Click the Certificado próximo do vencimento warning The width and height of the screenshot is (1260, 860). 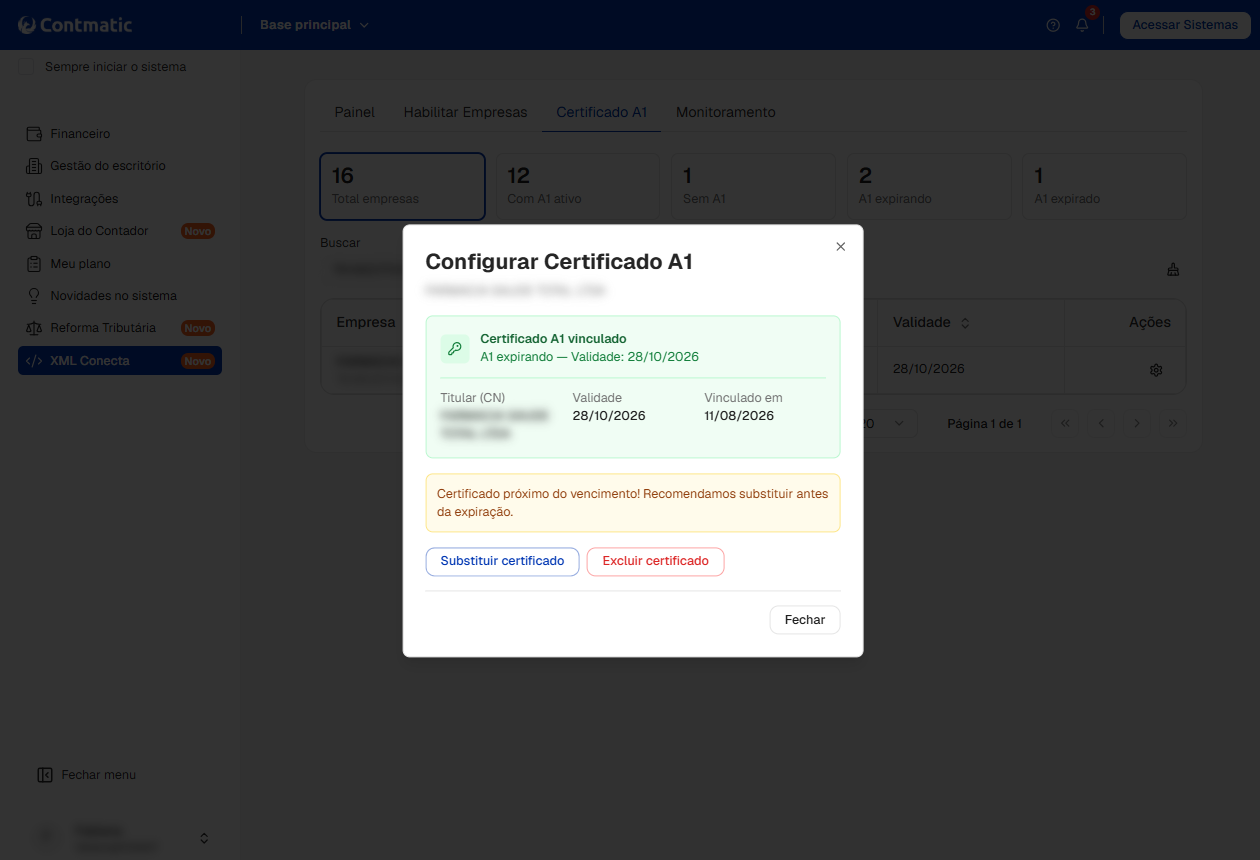coord(633,503)
